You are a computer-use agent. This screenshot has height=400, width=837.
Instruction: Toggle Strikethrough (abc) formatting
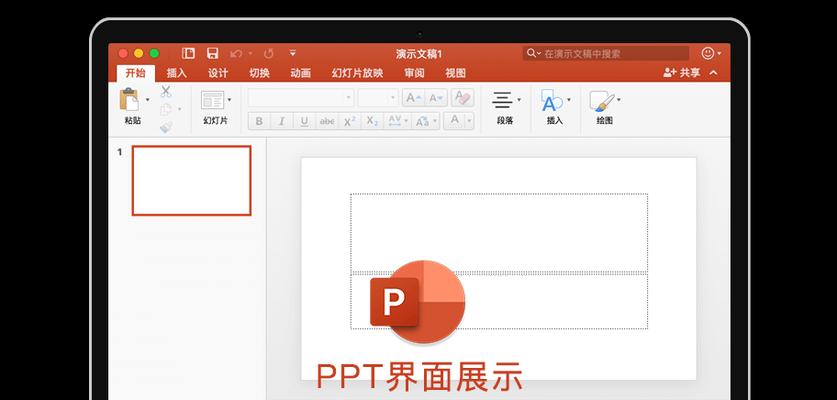coord(327,121)
